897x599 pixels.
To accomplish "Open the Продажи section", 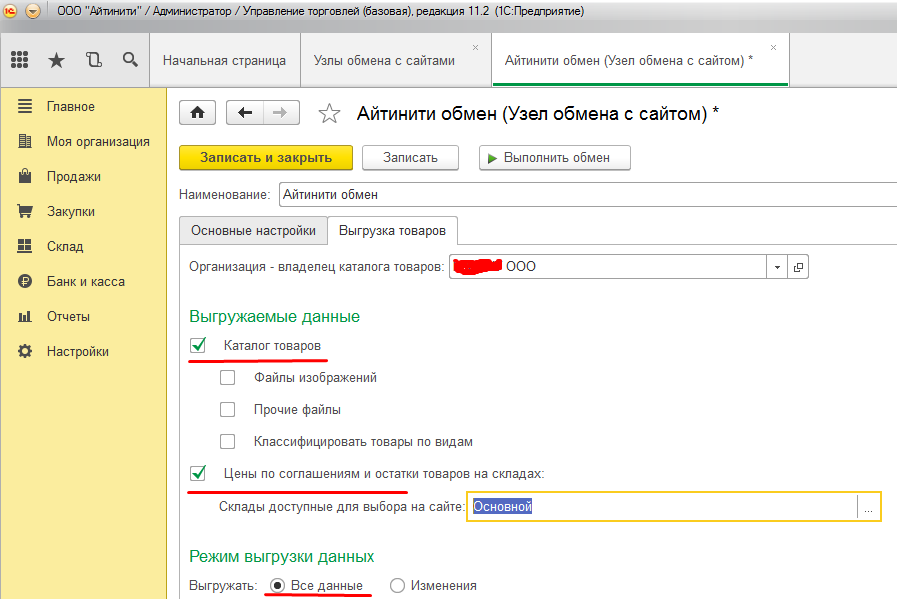I will tap(74, 176).
